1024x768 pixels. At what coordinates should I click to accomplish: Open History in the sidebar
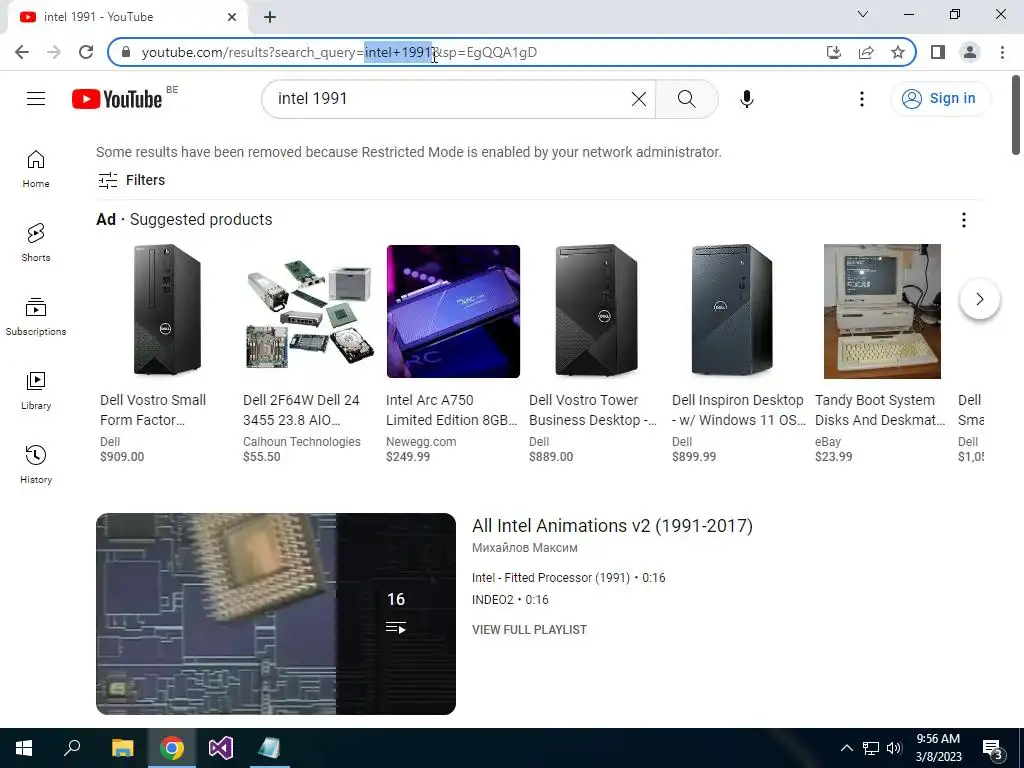point(36,465)
